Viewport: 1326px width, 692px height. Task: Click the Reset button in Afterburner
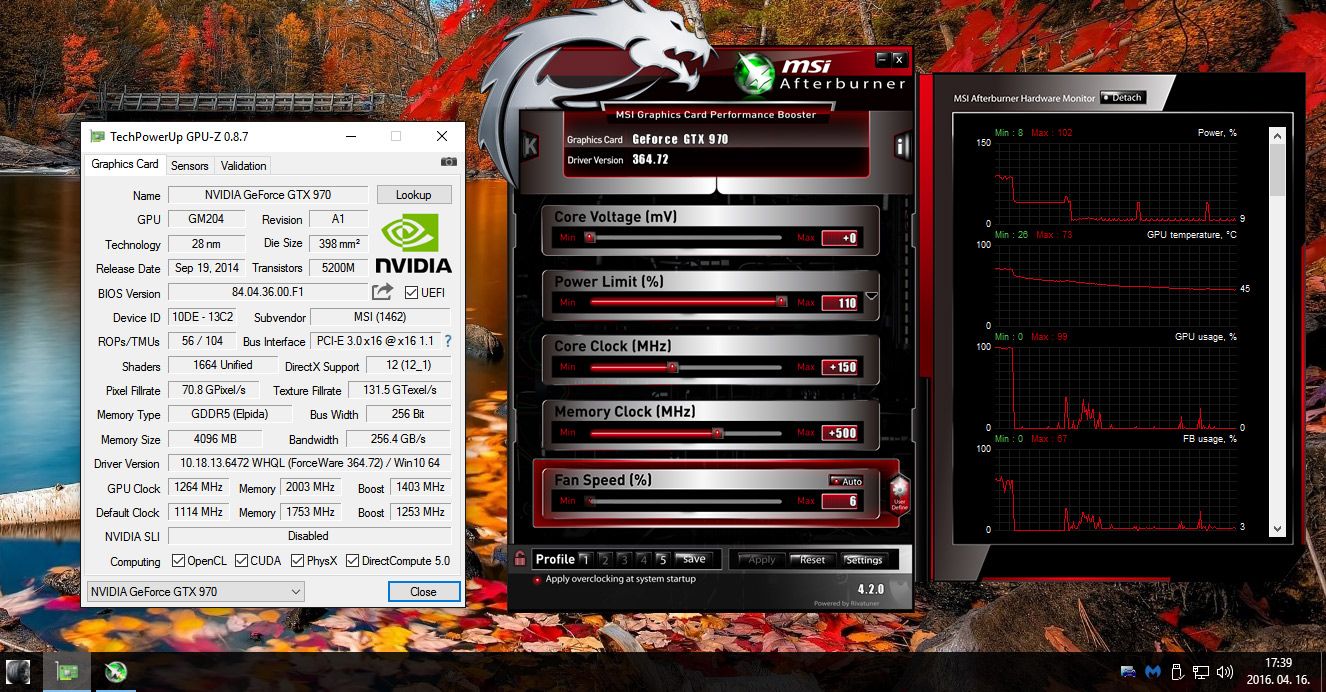click(813, 560)
